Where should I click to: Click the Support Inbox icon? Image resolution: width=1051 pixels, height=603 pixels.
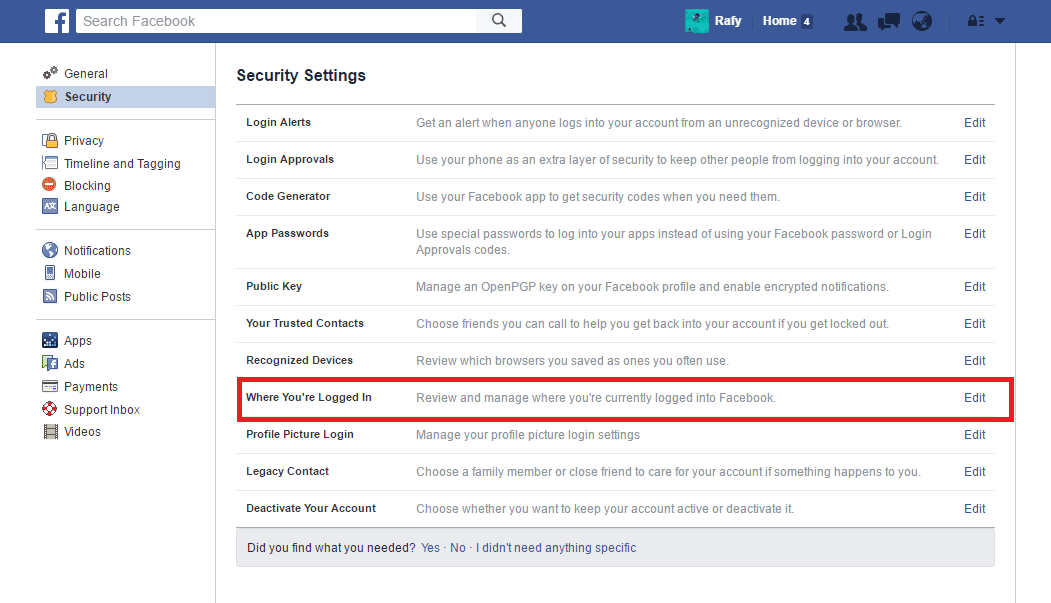(x=49, y=409)
